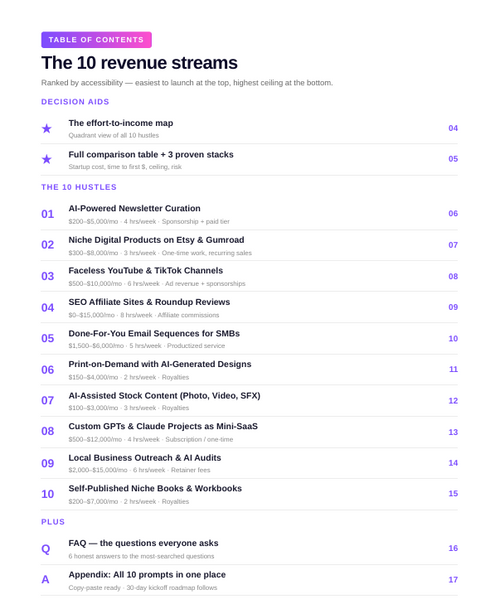500x604 pixels.
Task: Click page number 07 for Niche Digital Products
Action: point(453,245)
